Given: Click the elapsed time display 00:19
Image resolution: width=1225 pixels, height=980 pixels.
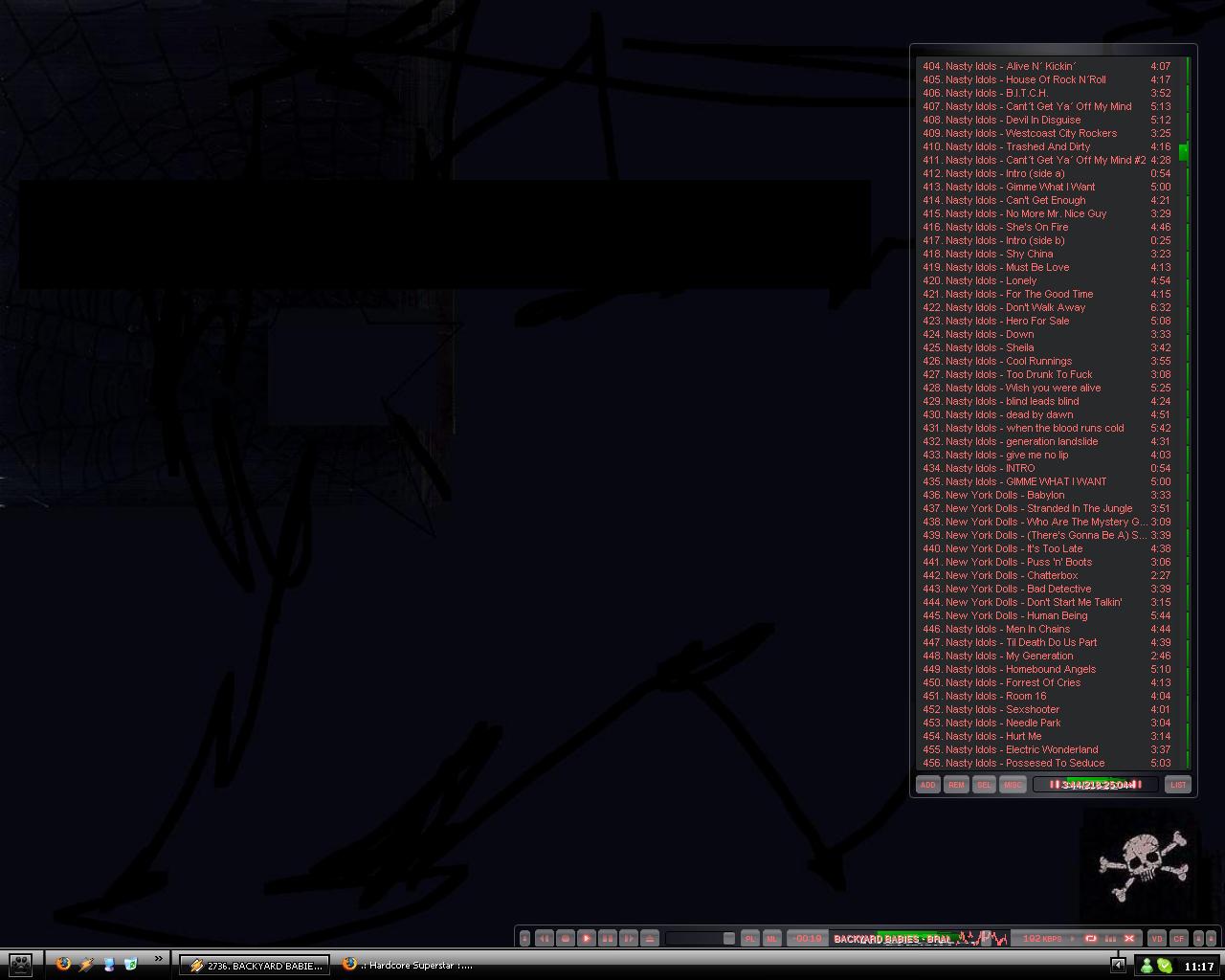Looking at the screenshot, I should 808,939.
